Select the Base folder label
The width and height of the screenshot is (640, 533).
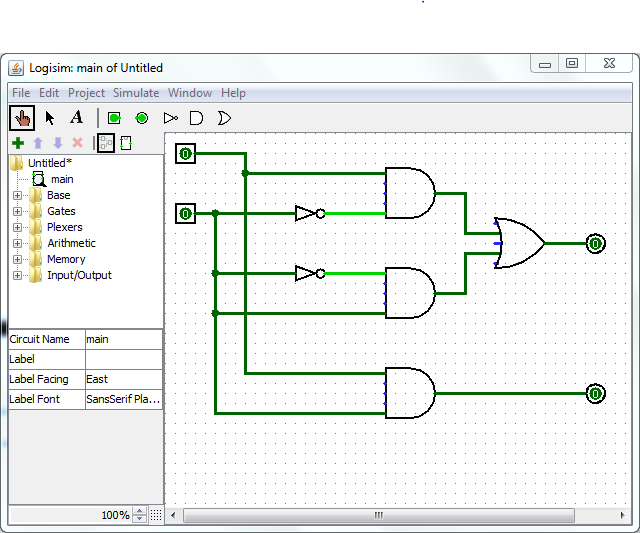pyautogui.click(x=58, y=195)
